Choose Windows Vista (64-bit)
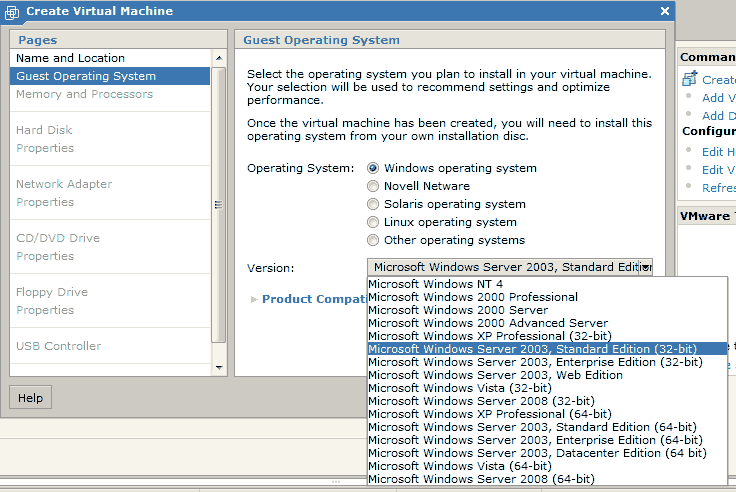The image size is (736, 492). [547, 466]
